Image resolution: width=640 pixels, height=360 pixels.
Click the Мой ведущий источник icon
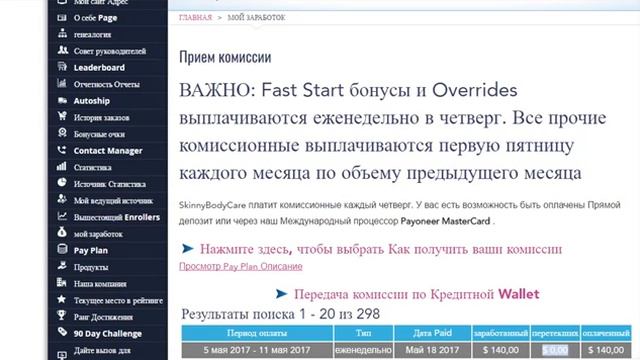[62, 199]
